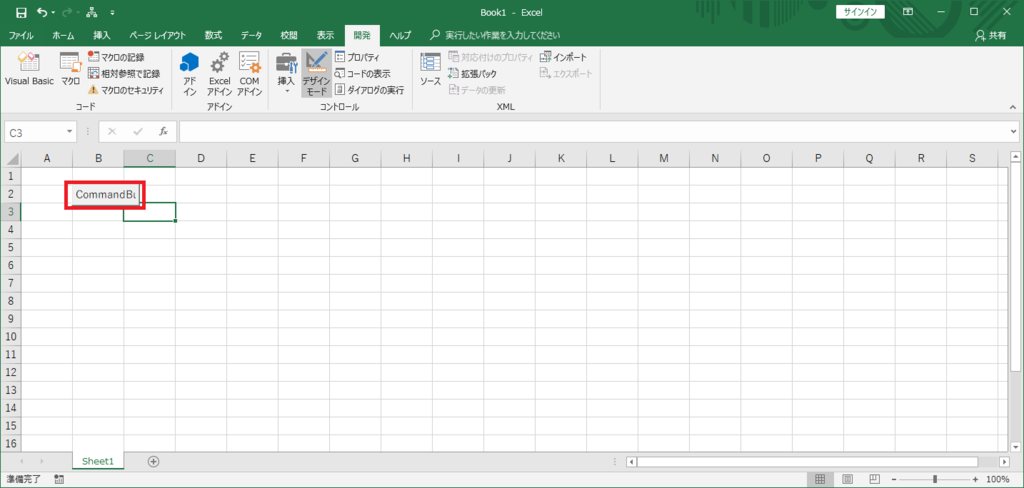1024x488 pixels.
Task: Click ダイアログの実行 button
Action: click(370, 90)
